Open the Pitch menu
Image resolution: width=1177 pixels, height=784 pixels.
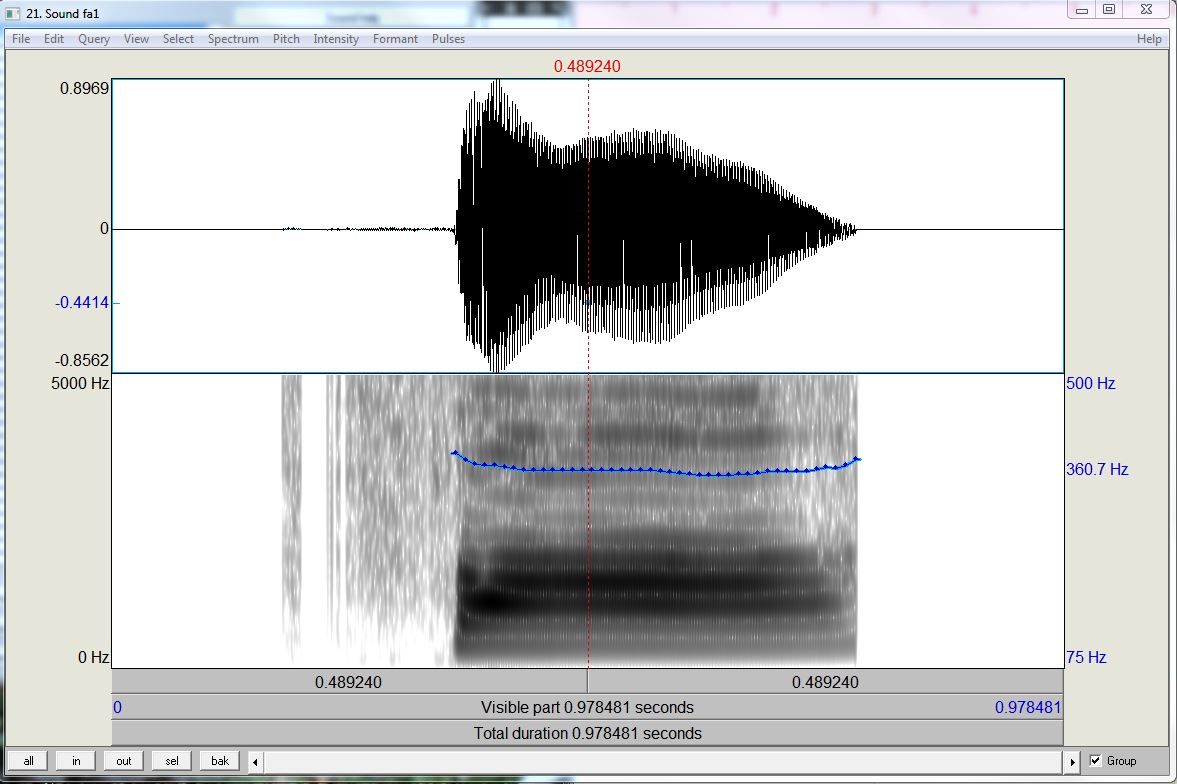tap(286, 39)
